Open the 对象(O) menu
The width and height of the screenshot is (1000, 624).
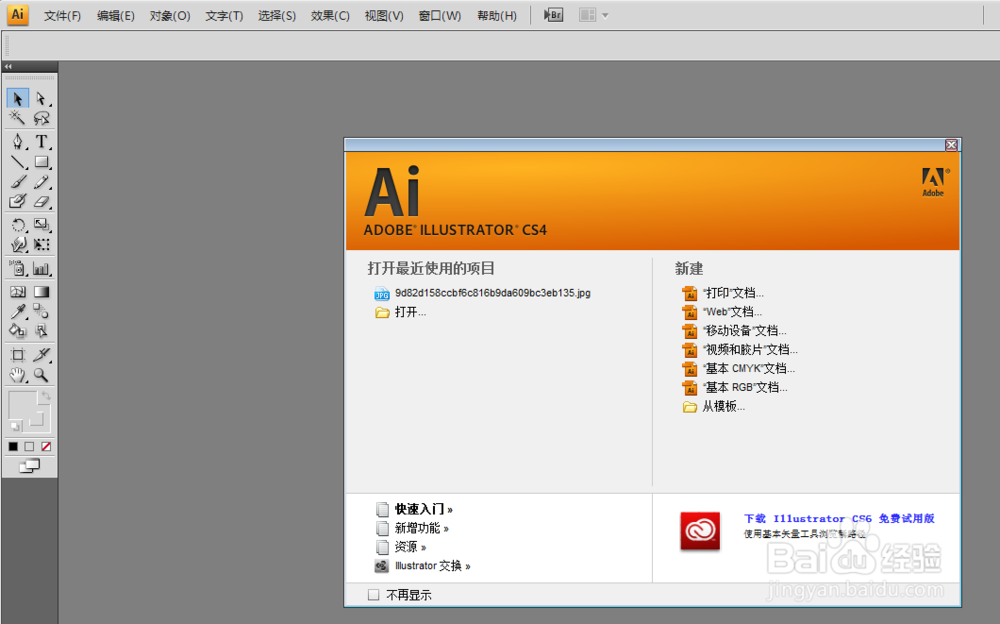170,15
